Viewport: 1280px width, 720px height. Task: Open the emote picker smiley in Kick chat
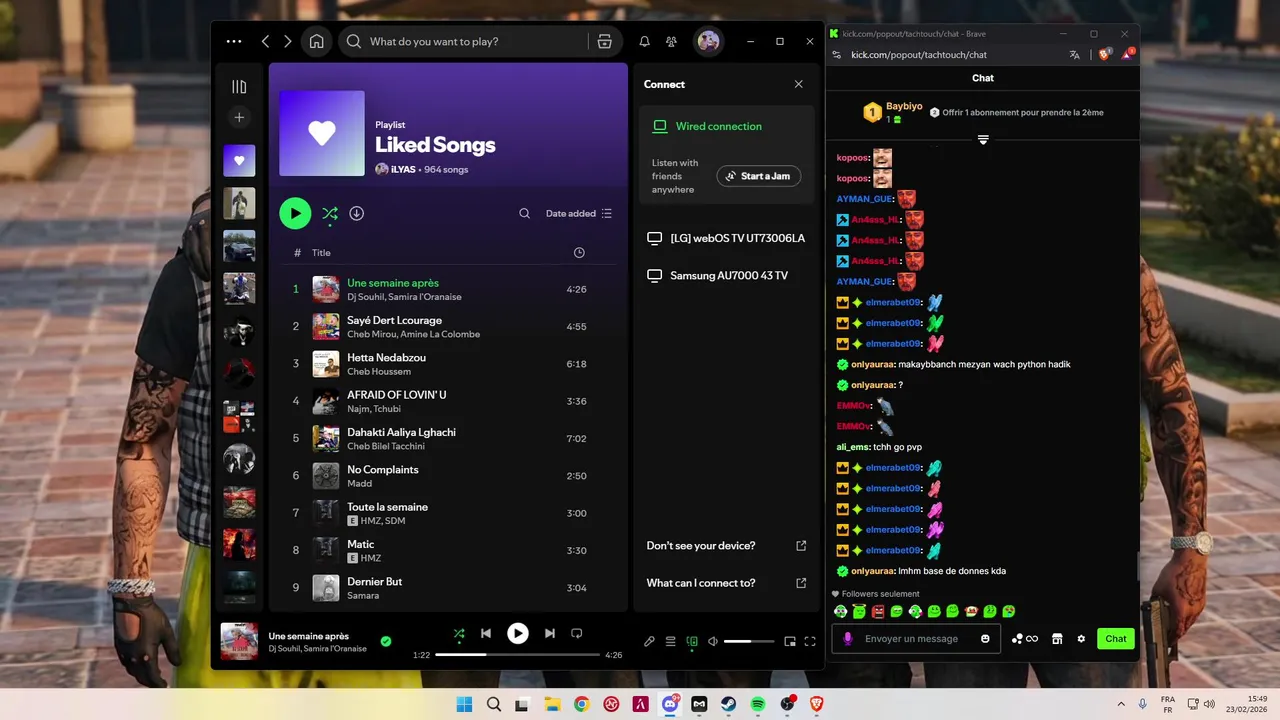(x=985, y=638)
